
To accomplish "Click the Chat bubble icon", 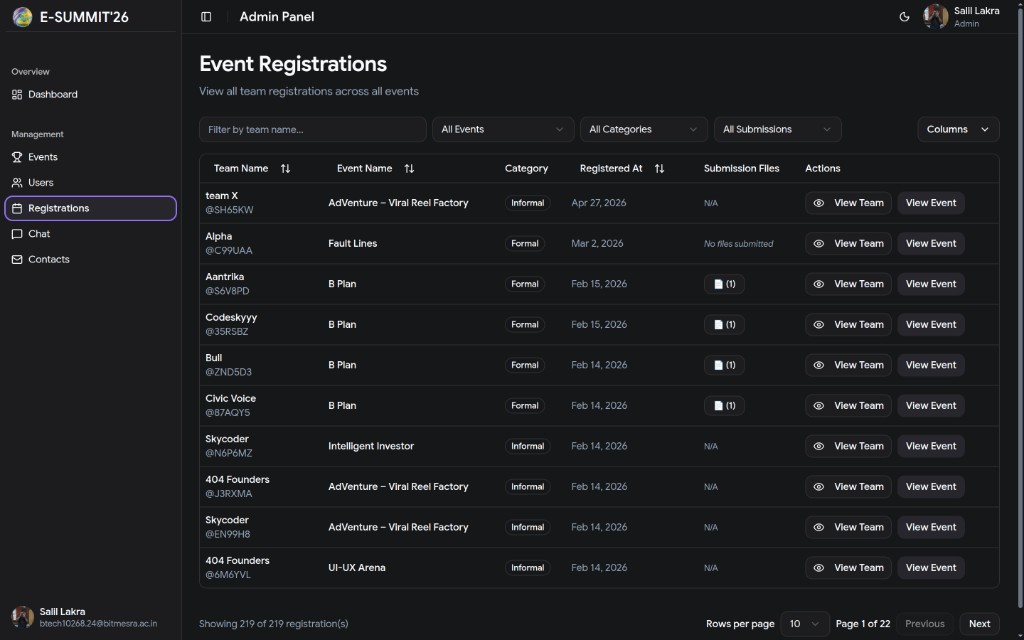I will click(17, 234).
